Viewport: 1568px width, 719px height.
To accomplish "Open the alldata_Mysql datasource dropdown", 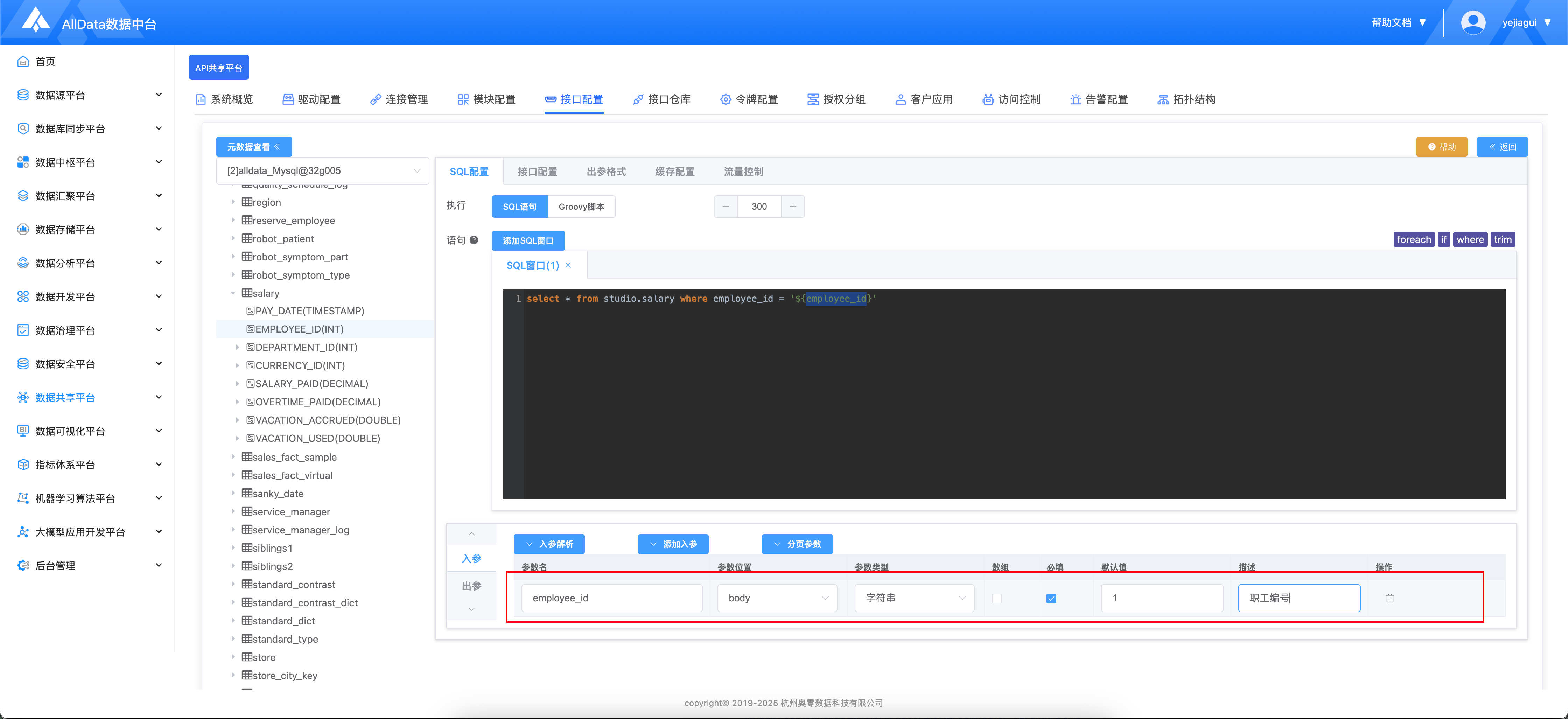I will point(323,170).
